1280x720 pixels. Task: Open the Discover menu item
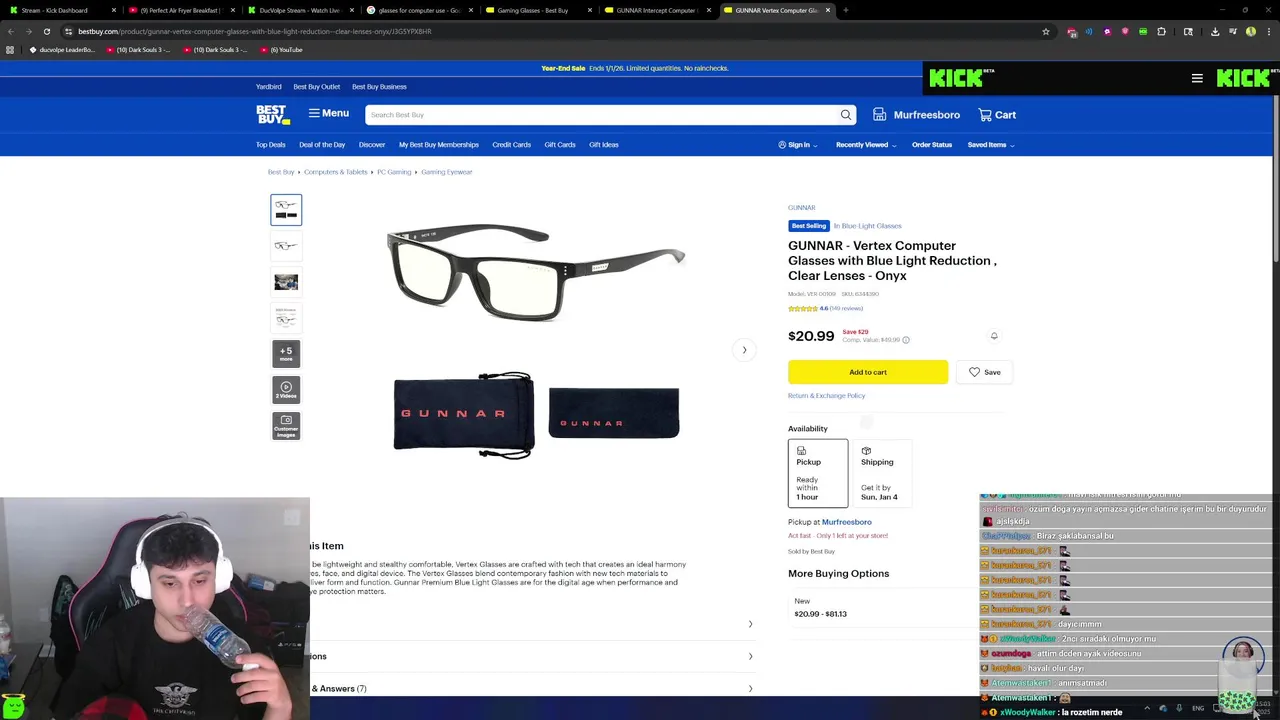tap(372, 145)
